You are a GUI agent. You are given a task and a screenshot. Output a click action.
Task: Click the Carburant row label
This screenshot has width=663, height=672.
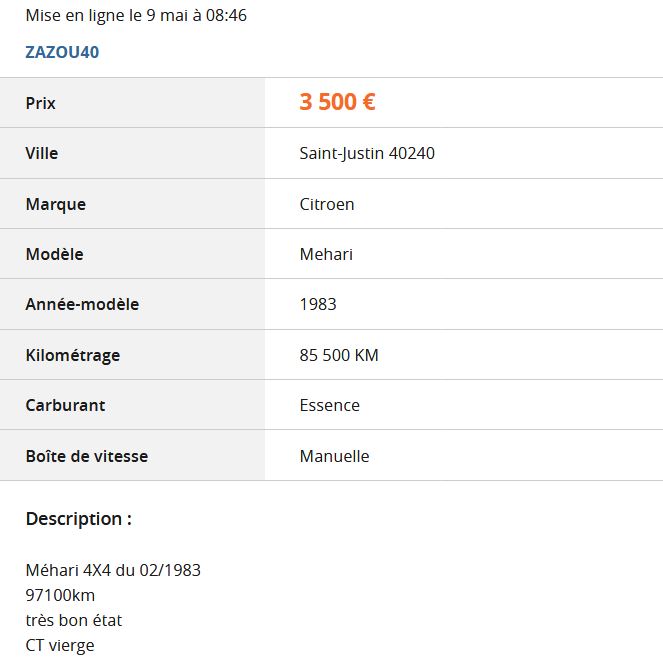65,405
